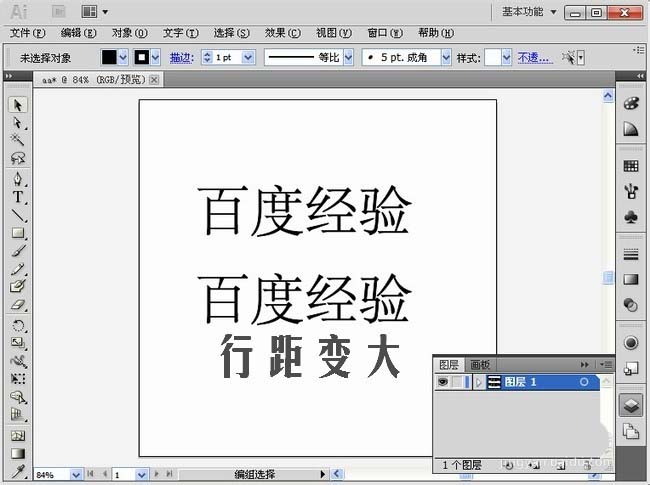Screen dimensions: 650x485
Task: Click the 描边: stroke link
Action: pos(182,58)
